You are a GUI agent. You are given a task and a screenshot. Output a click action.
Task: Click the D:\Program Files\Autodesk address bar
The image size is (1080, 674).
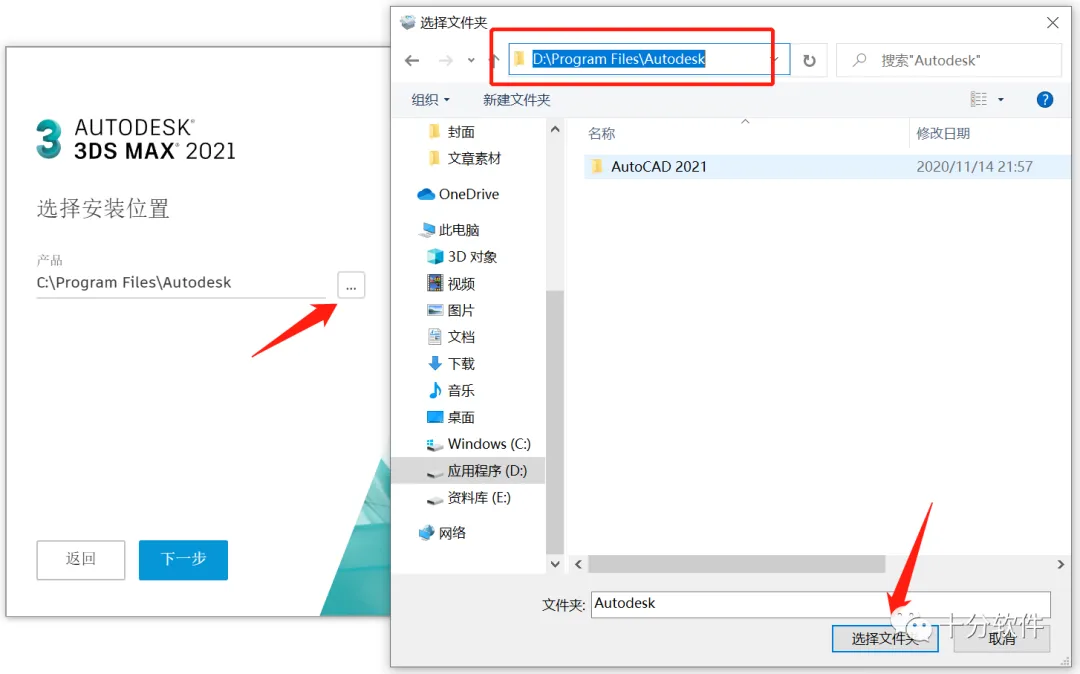[x=649, y=59]
